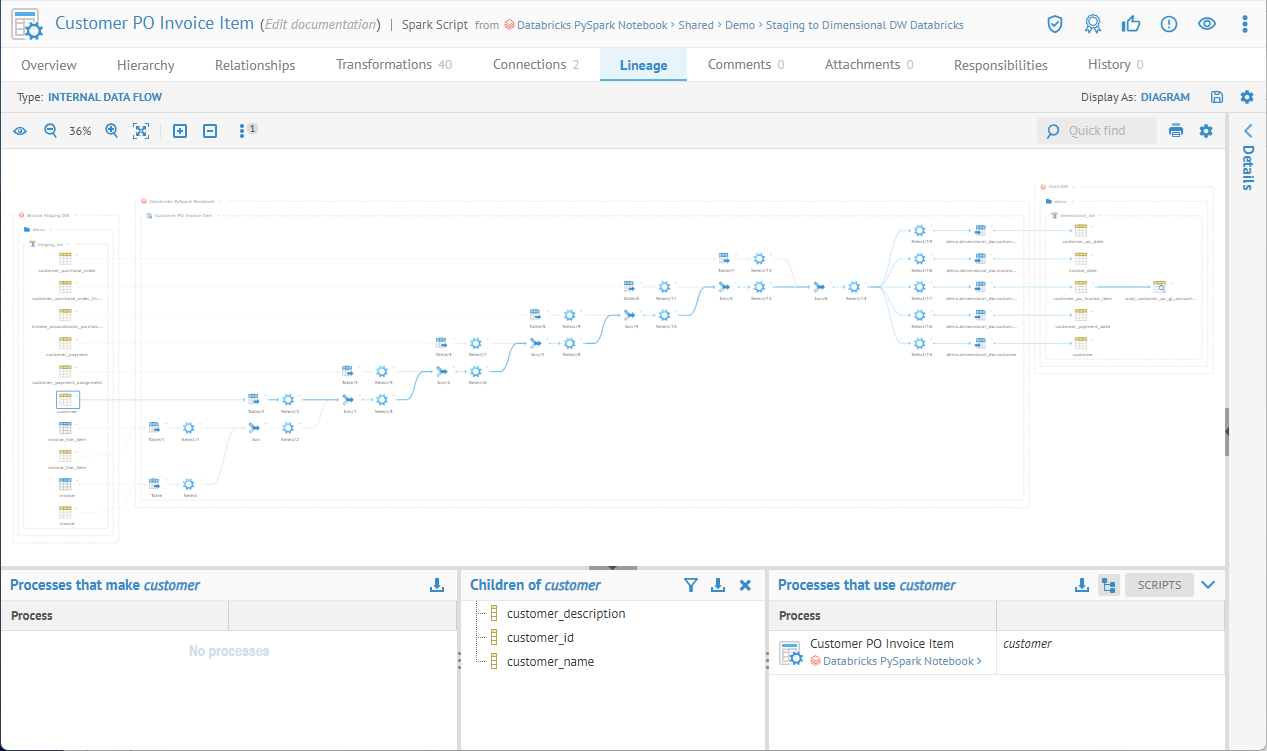Toggle tree view in Processes that use panel
The image size is (1267, 751).
point(1108,585)
